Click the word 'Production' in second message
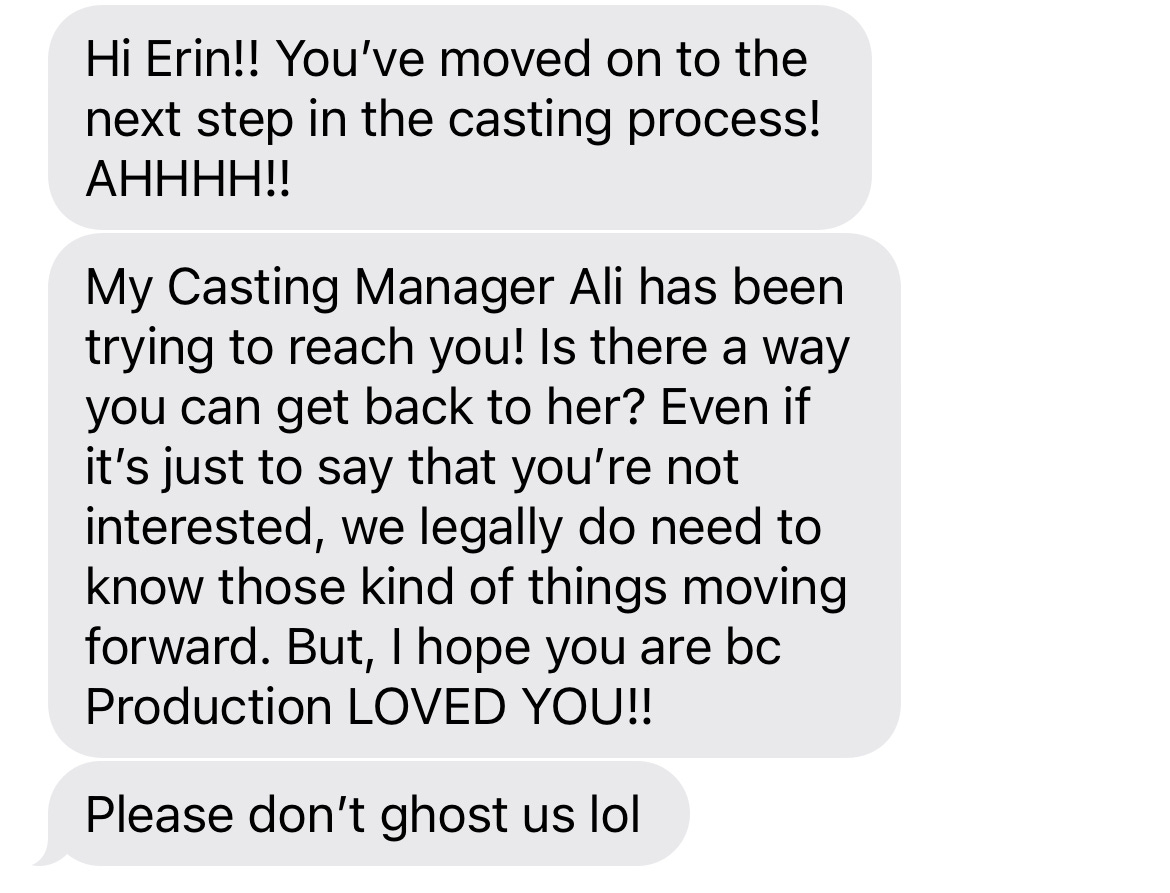1170x893 pixels. point(209,706)
